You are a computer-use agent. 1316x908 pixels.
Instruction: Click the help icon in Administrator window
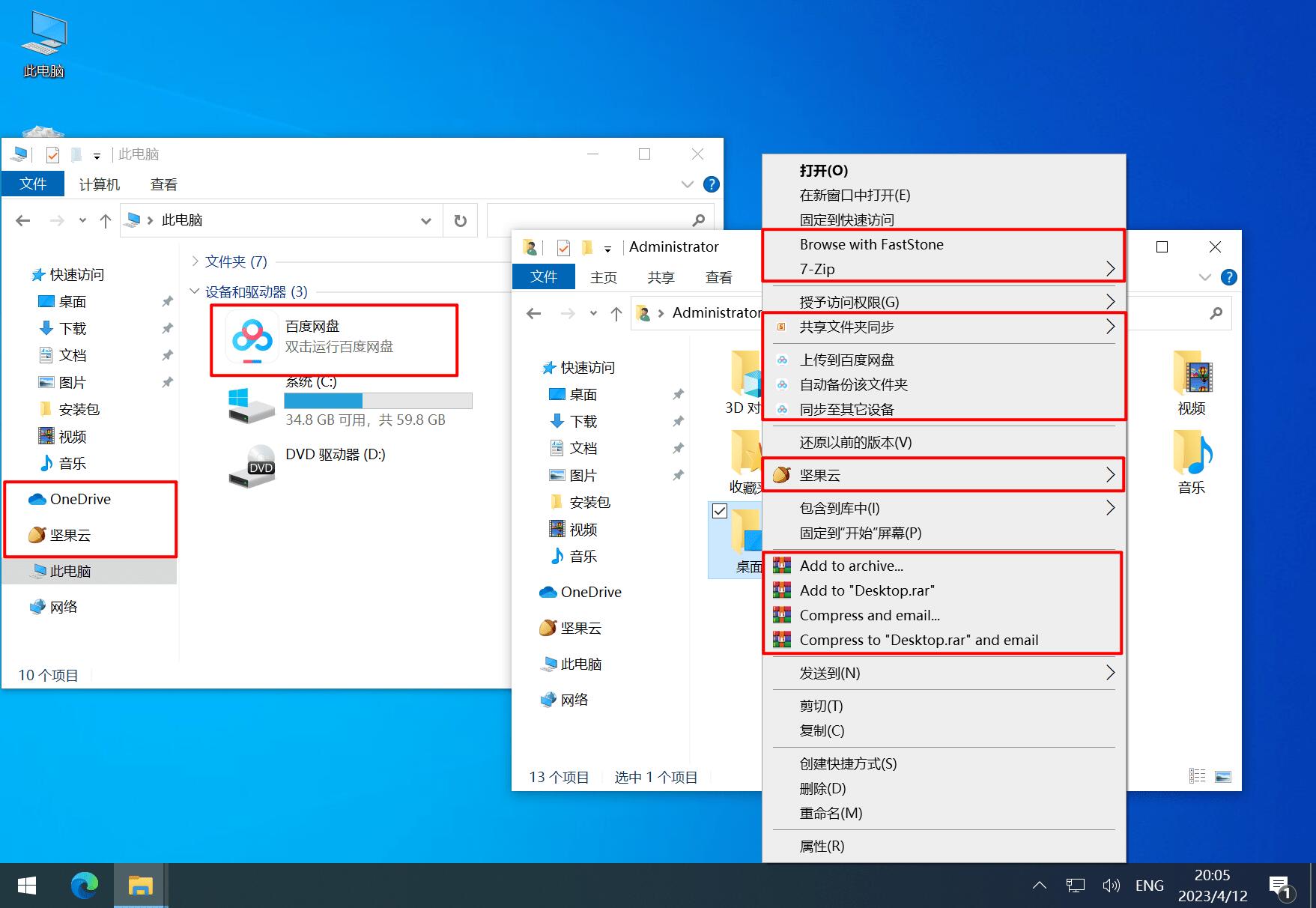tap(1228, 277)
